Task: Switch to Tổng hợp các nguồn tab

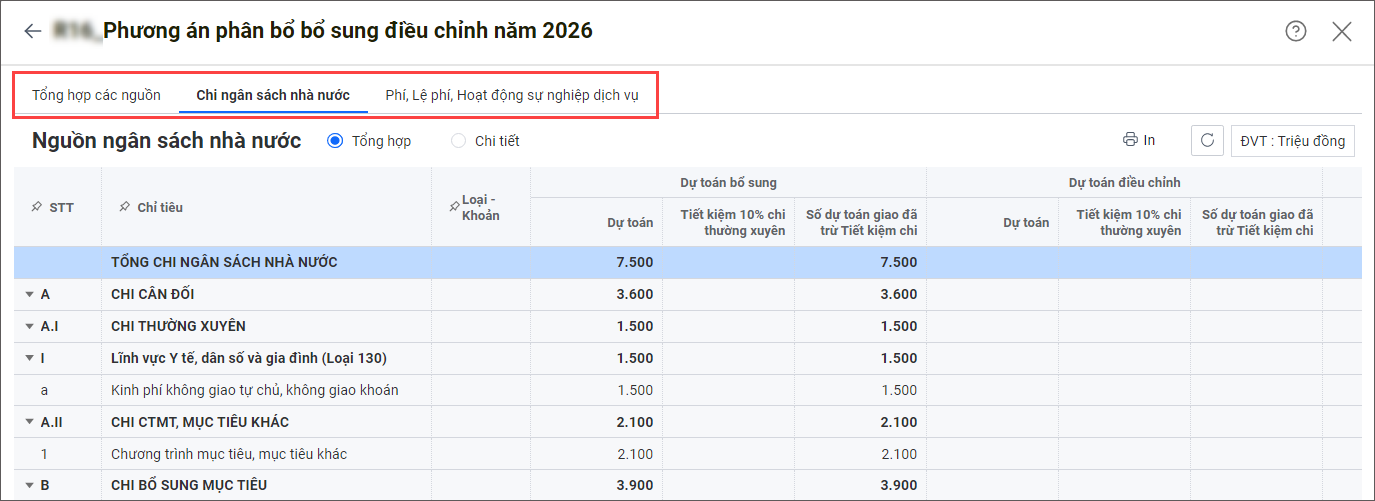Action: point(96,95)
